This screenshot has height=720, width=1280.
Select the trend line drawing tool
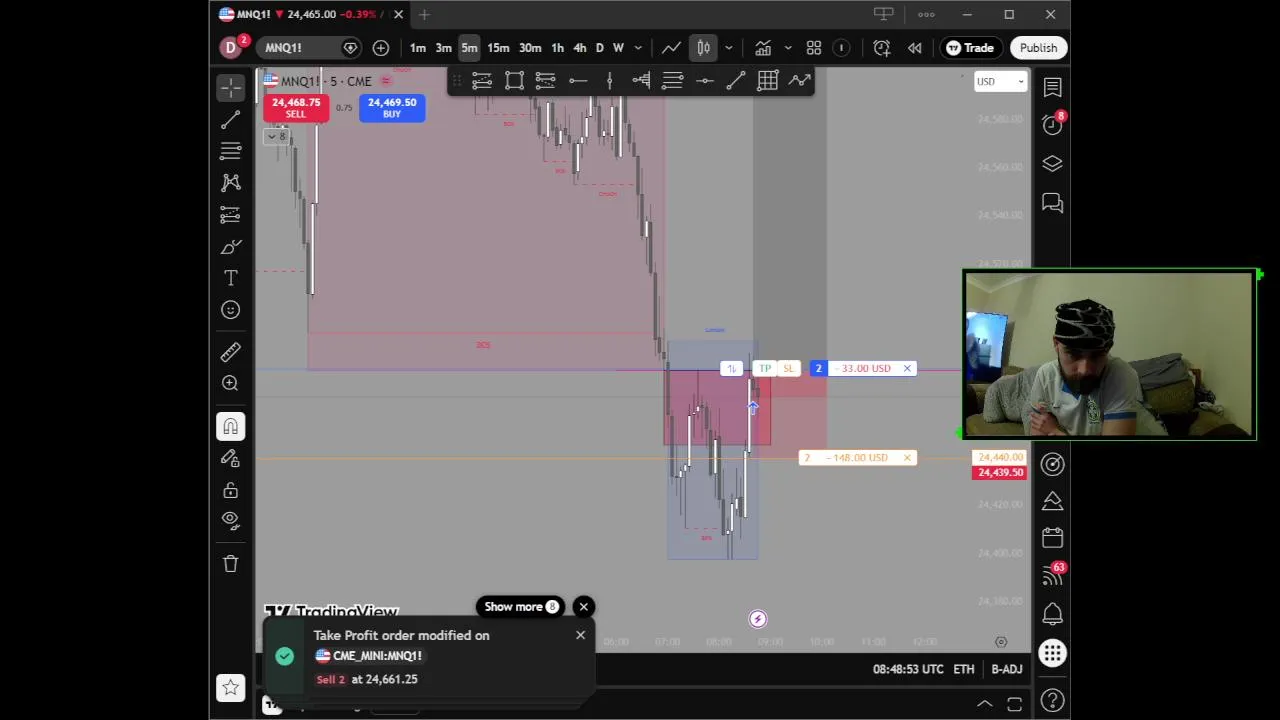tap(231, 120)
